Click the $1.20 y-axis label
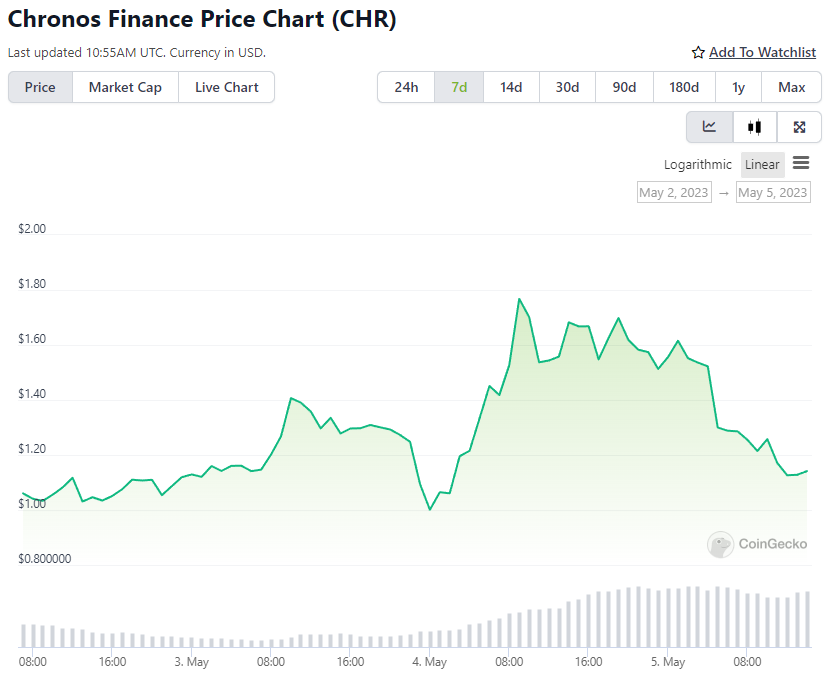The image size is (830, 675). [32, 449]
